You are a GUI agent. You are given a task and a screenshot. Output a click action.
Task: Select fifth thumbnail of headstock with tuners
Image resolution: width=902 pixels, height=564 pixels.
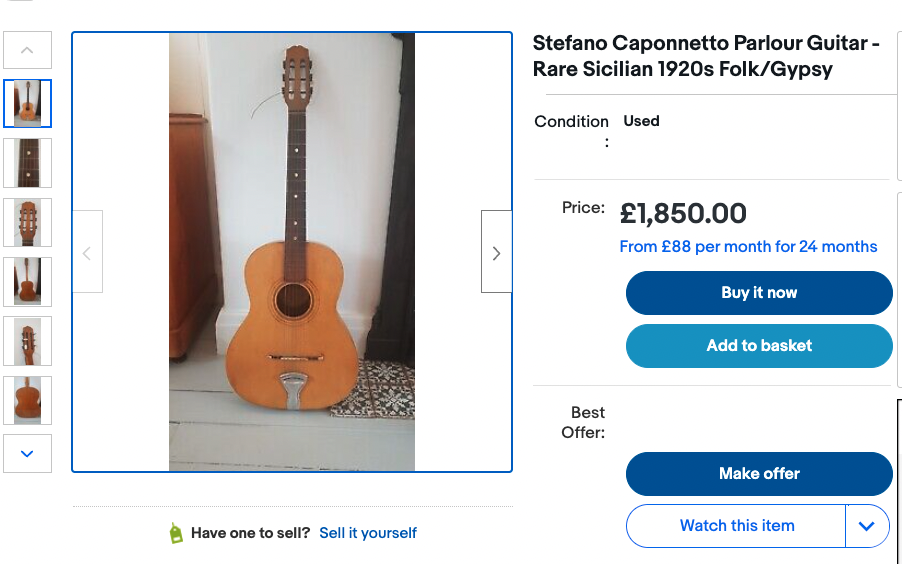click(x=27, y=341)
